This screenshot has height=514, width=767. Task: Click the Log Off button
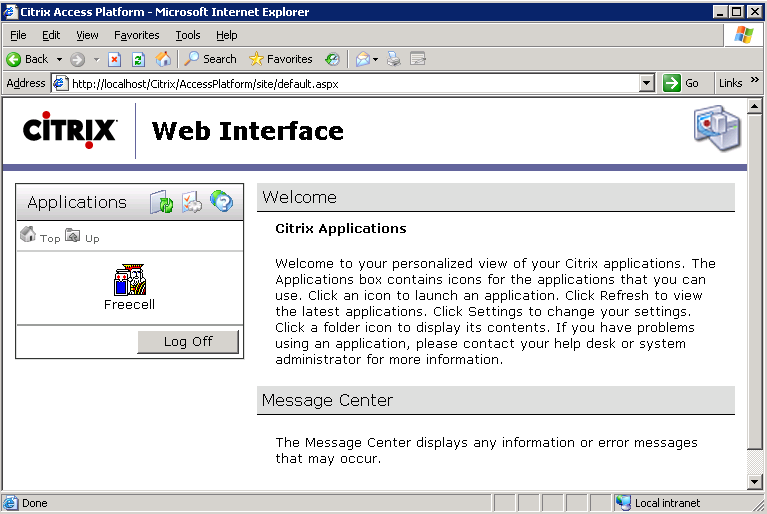(x=188, y=341)
